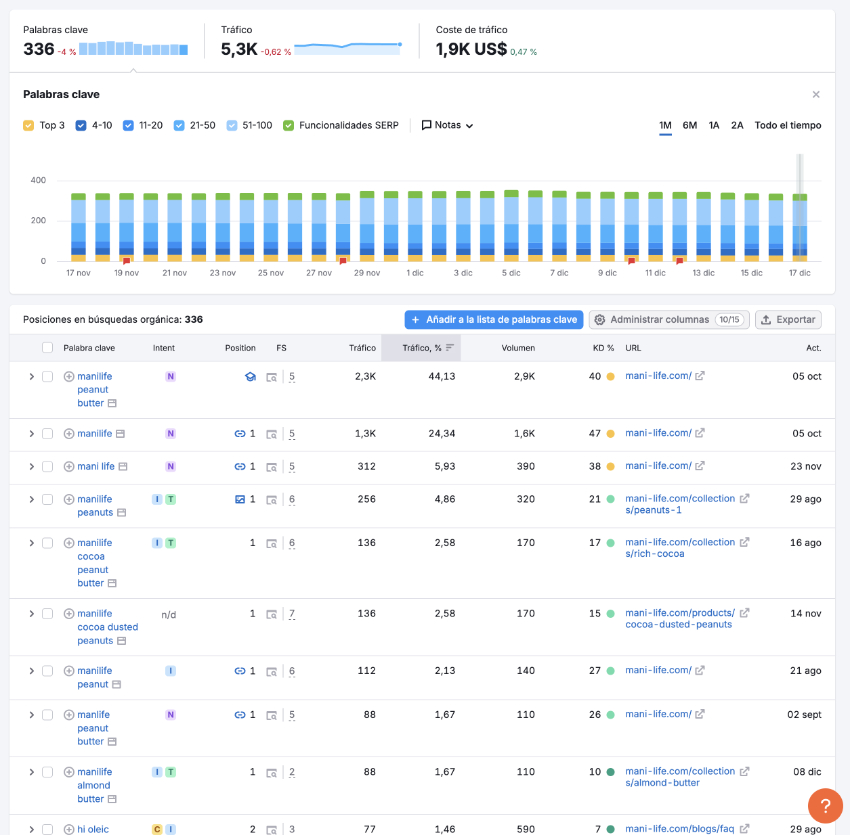The width and height of the screenshot is (850, 835).
Task: Open external link icon for cocoa-dusted-peanuts URL
Action: [745, 613]
